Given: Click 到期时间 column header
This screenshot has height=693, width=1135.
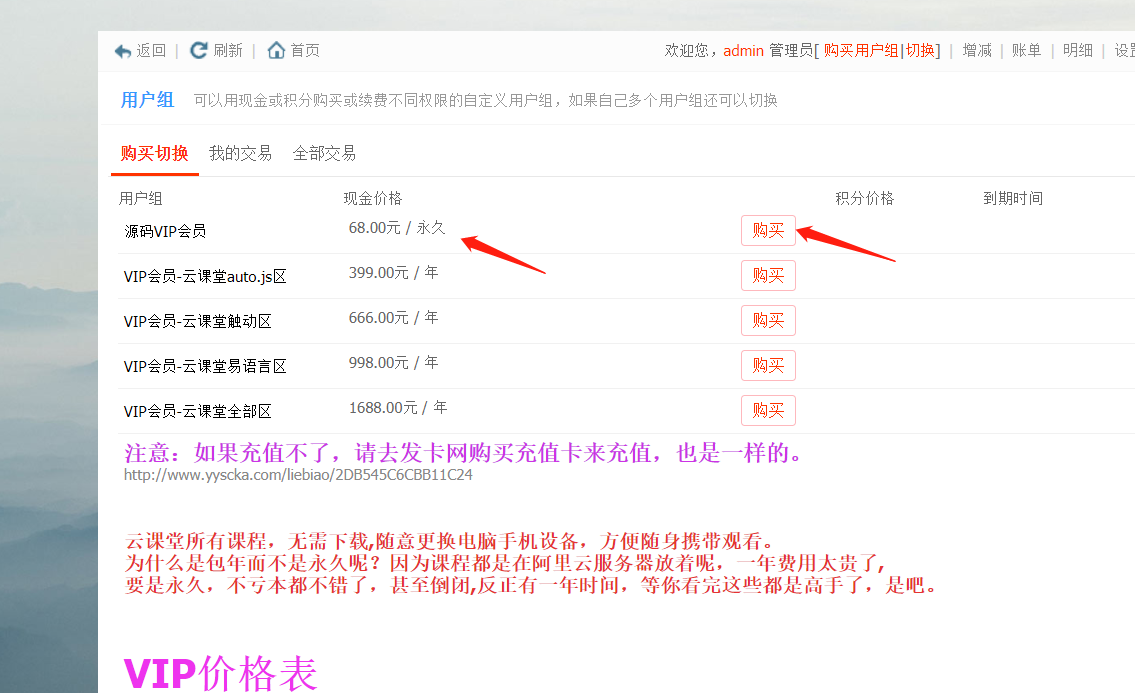Looking at the screenshot, I should coord(1013,198).
